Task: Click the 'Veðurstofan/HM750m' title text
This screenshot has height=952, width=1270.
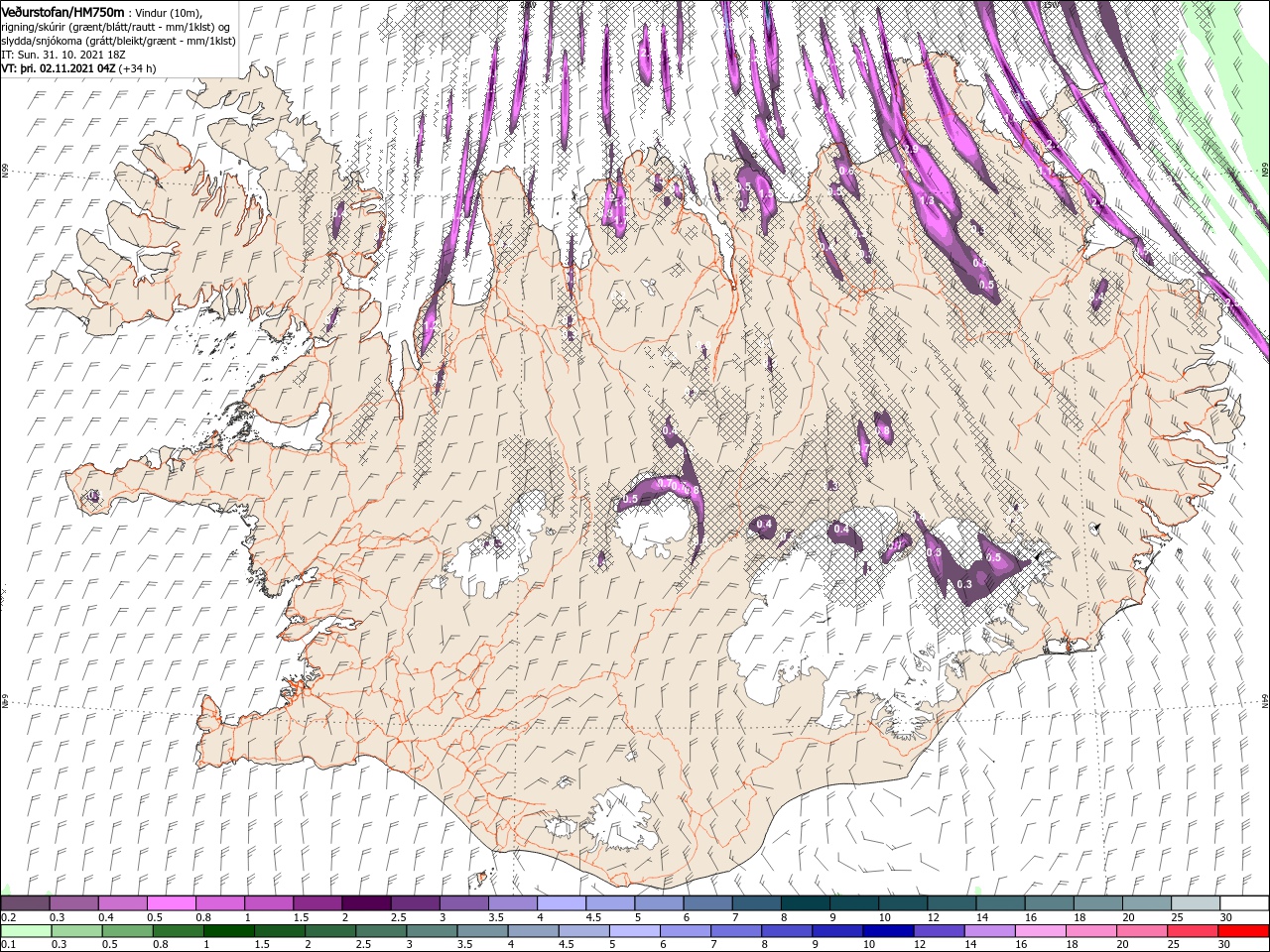Action: (63, 11)
